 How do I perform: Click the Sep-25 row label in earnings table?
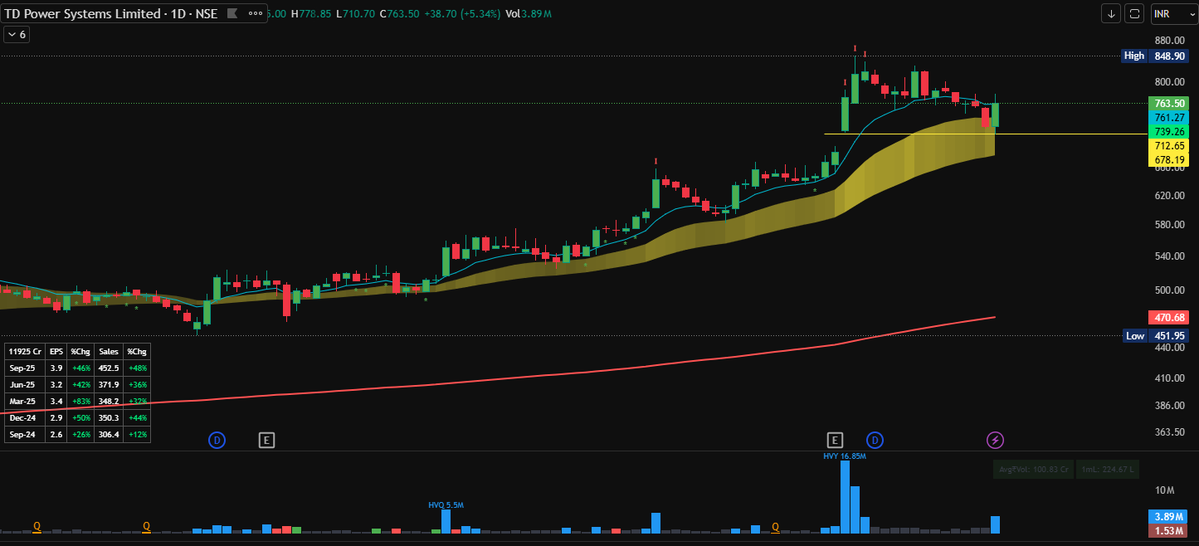(24, 368)
